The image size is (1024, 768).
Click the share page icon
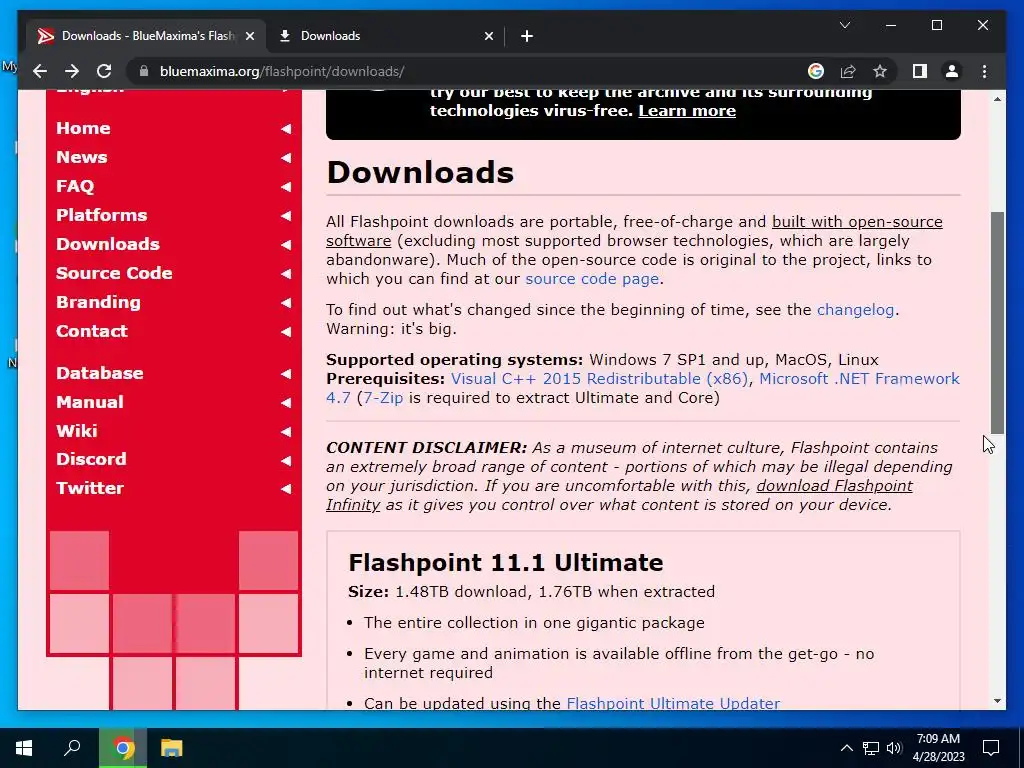point(848,71)
